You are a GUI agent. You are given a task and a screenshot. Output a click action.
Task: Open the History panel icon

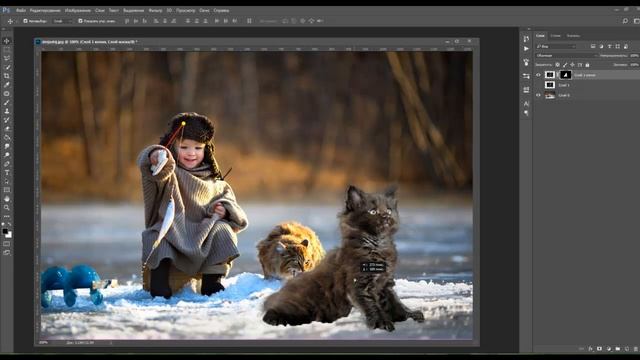coord(526,39)
